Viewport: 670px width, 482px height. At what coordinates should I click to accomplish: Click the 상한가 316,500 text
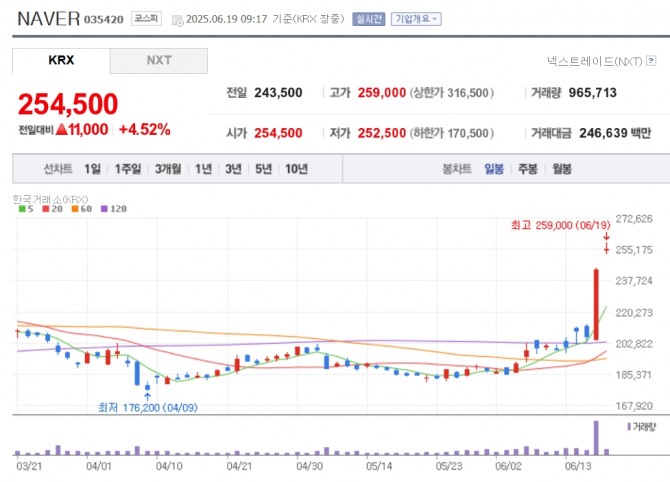(x=452, y=93)
